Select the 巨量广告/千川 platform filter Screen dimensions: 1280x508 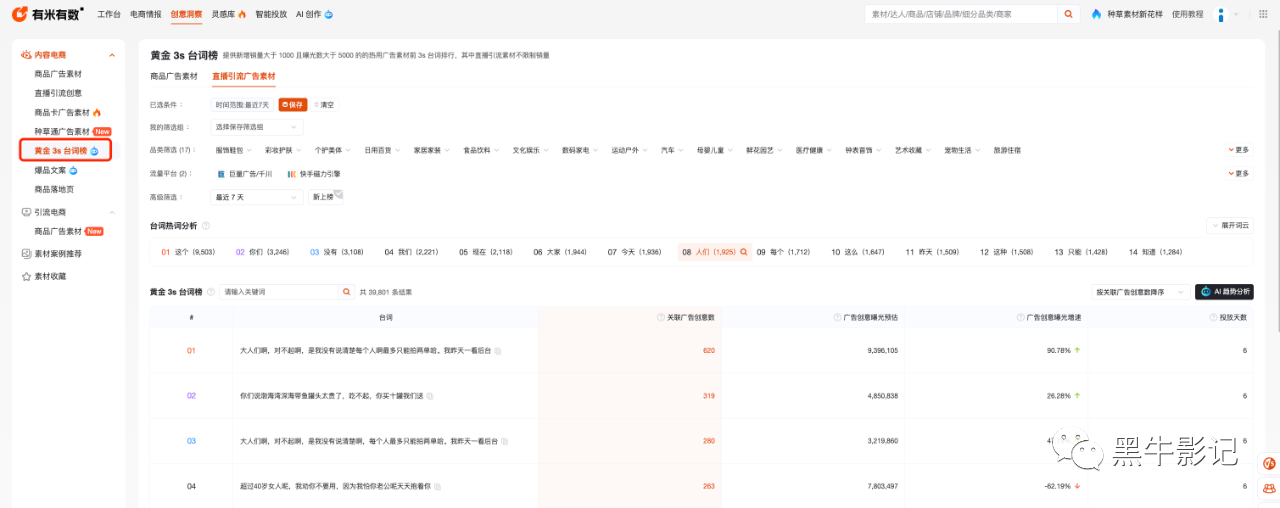coord(244,174)
